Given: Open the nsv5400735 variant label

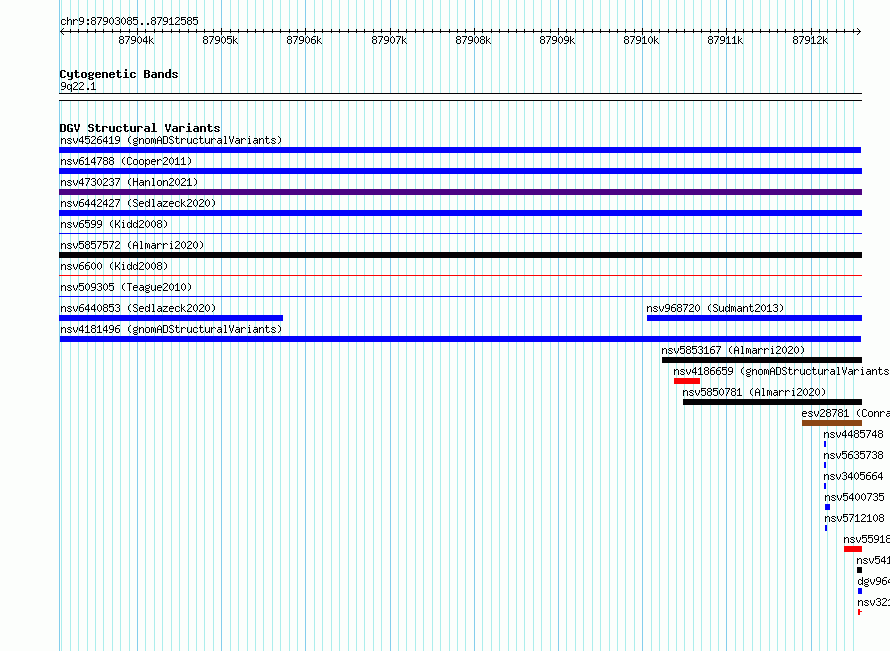Looking at the screenshot, I should (x=854, y=497).
